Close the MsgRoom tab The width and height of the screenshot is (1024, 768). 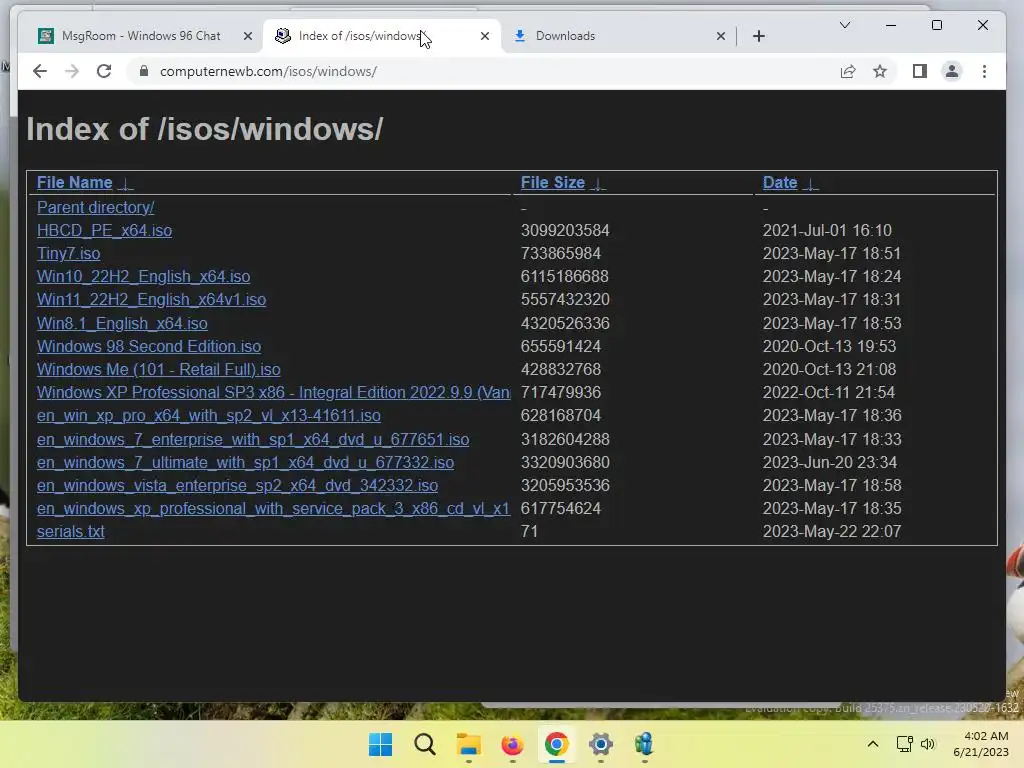(248, 36)
